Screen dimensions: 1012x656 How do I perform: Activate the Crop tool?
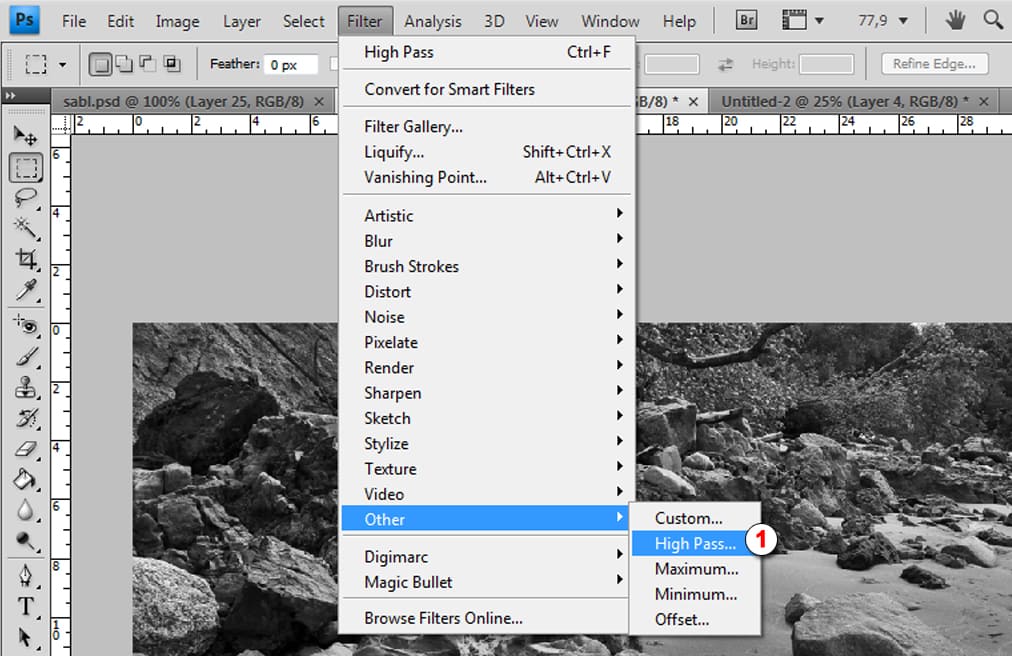tap(25, 259)
